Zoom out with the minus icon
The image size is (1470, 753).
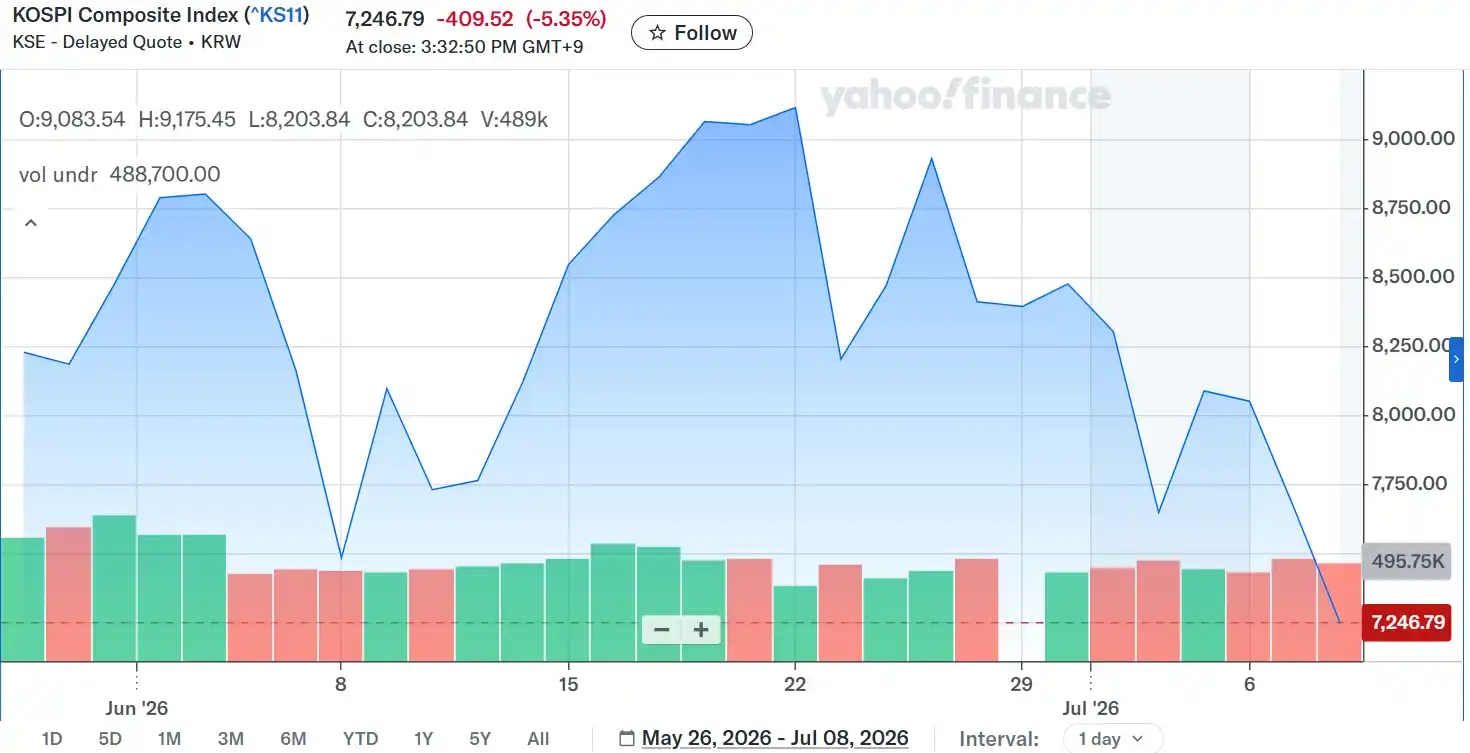tap(661, 630)
